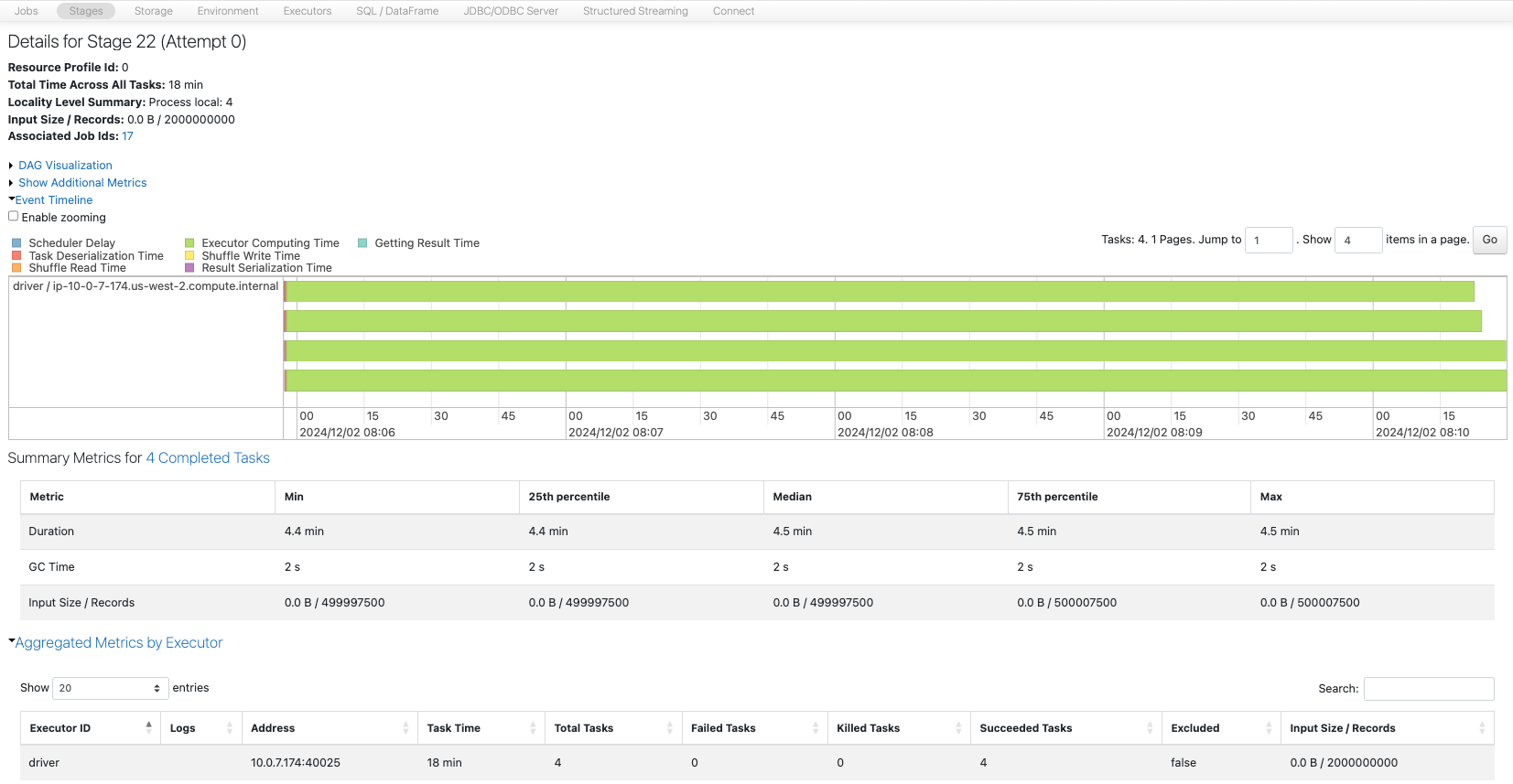
Task: Go to the Environment tab
Action: pyautogui.click(x=228, y=11)
